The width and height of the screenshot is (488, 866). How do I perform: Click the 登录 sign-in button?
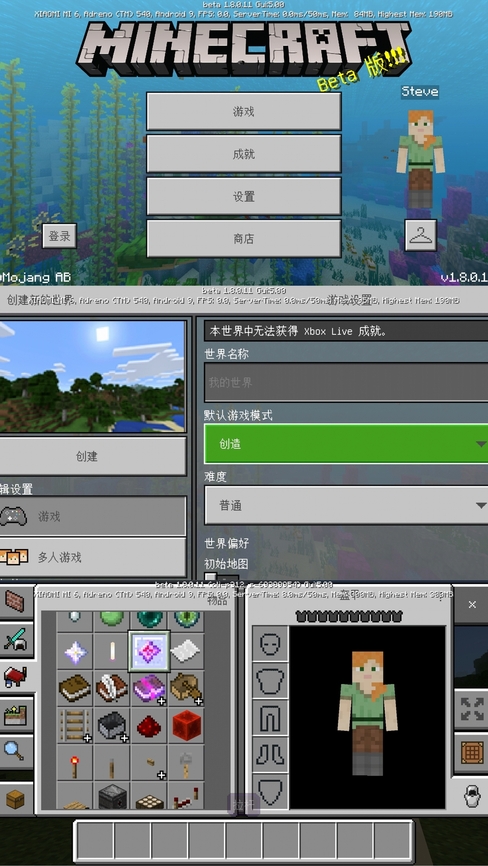(x=60, y=236)
